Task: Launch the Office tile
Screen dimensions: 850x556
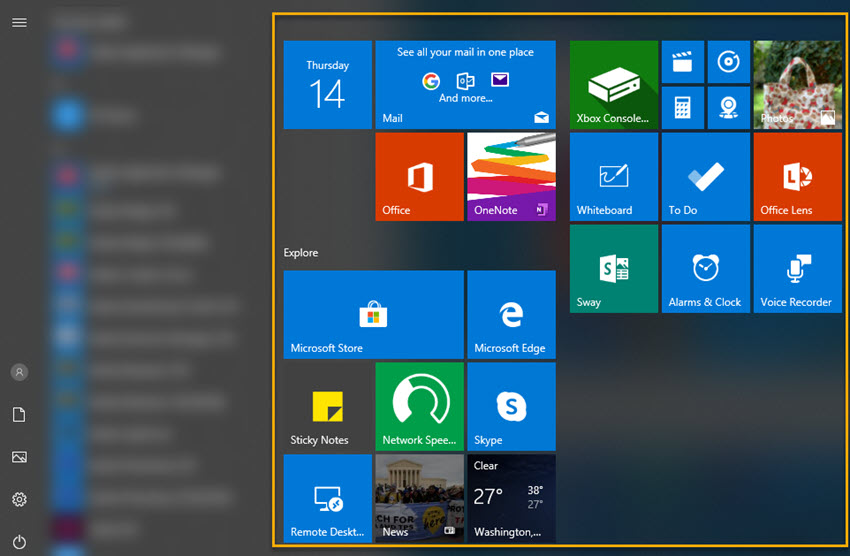Action: pos(420,177)
